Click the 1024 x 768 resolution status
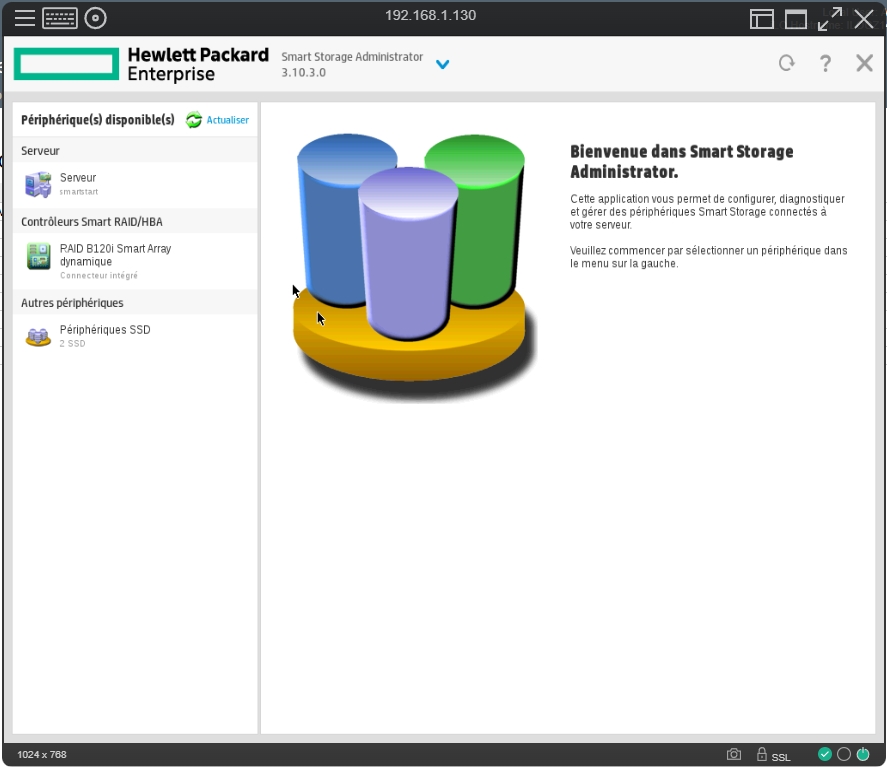The height and width of the screenshot is (768, 887). (x=42, y=755)
